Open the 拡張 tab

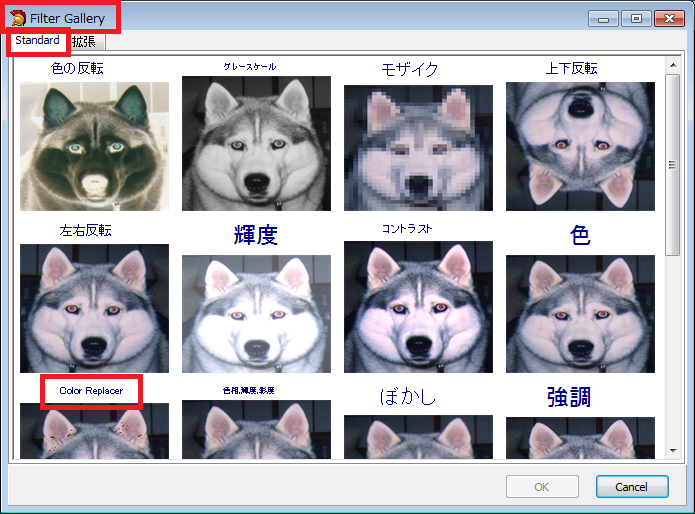84,42
